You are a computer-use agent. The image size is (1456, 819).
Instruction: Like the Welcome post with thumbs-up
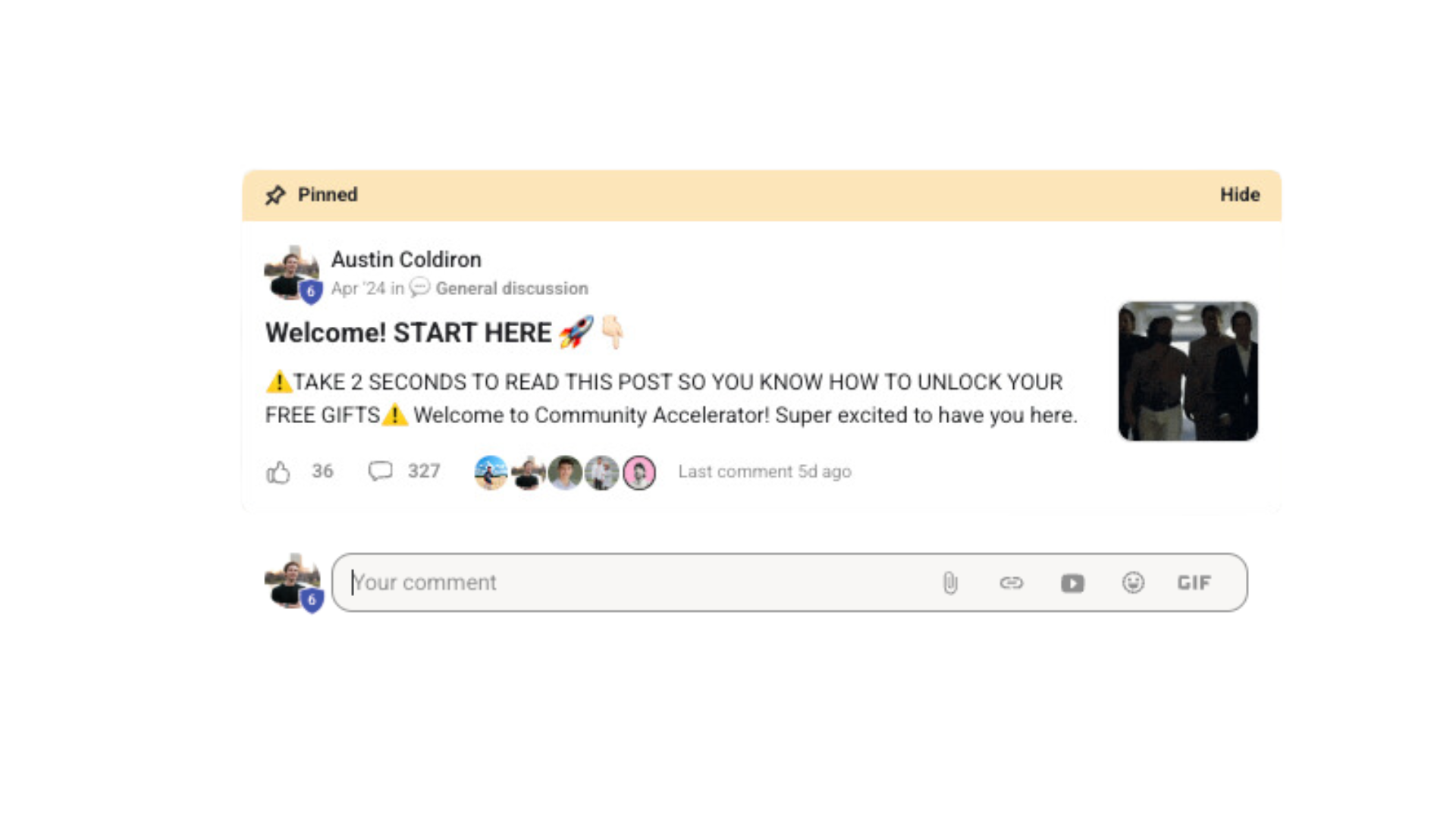pyautogui.click(x=278, y=472)
